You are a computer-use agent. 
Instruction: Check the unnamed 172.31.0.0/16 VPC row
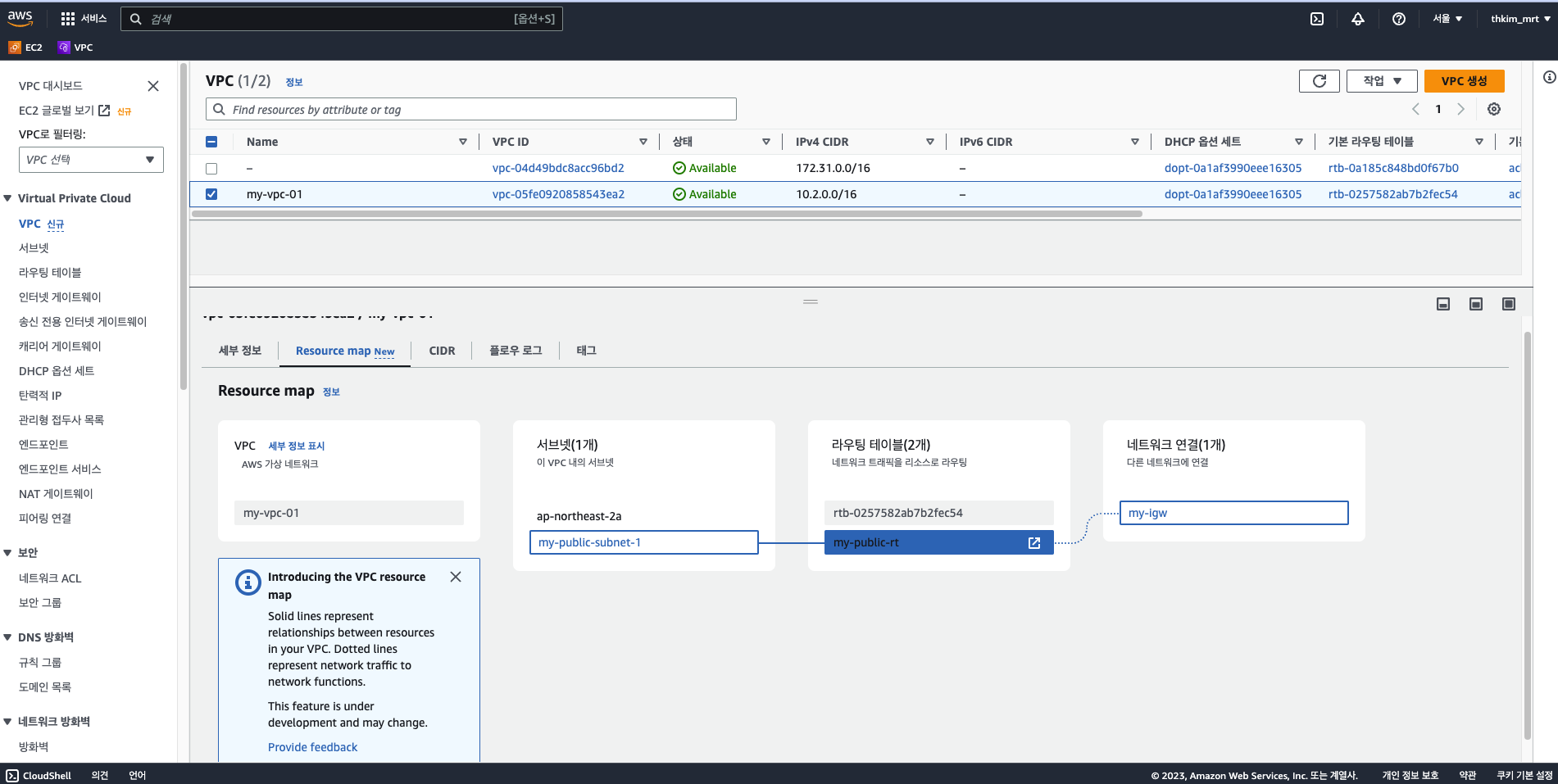pos(211,169)
